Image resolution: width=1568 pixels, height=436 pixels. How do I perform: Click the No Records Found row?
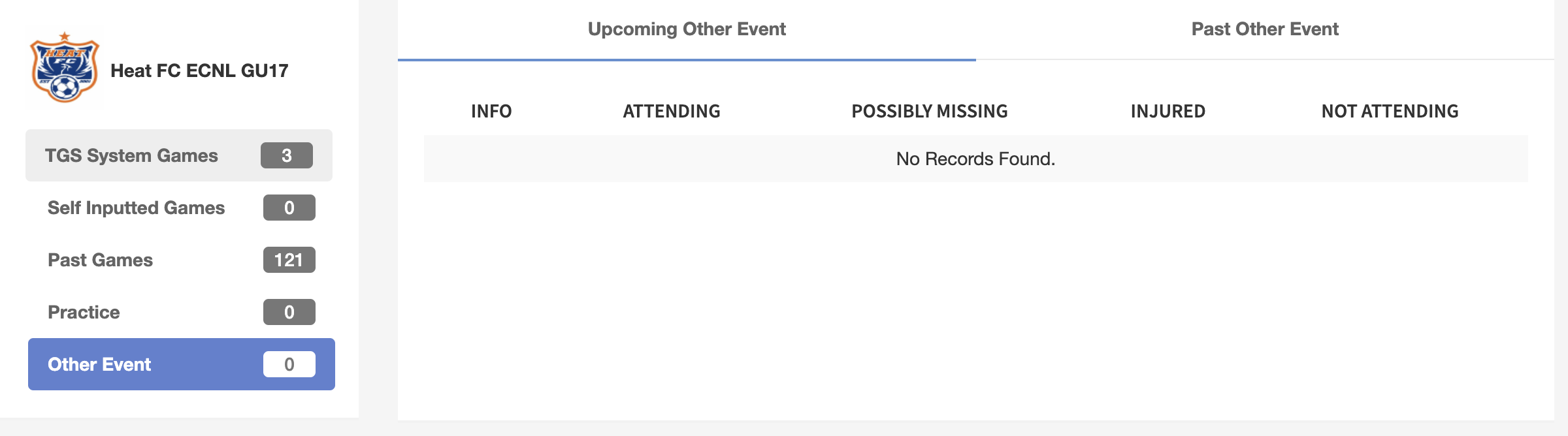(976, 159)
